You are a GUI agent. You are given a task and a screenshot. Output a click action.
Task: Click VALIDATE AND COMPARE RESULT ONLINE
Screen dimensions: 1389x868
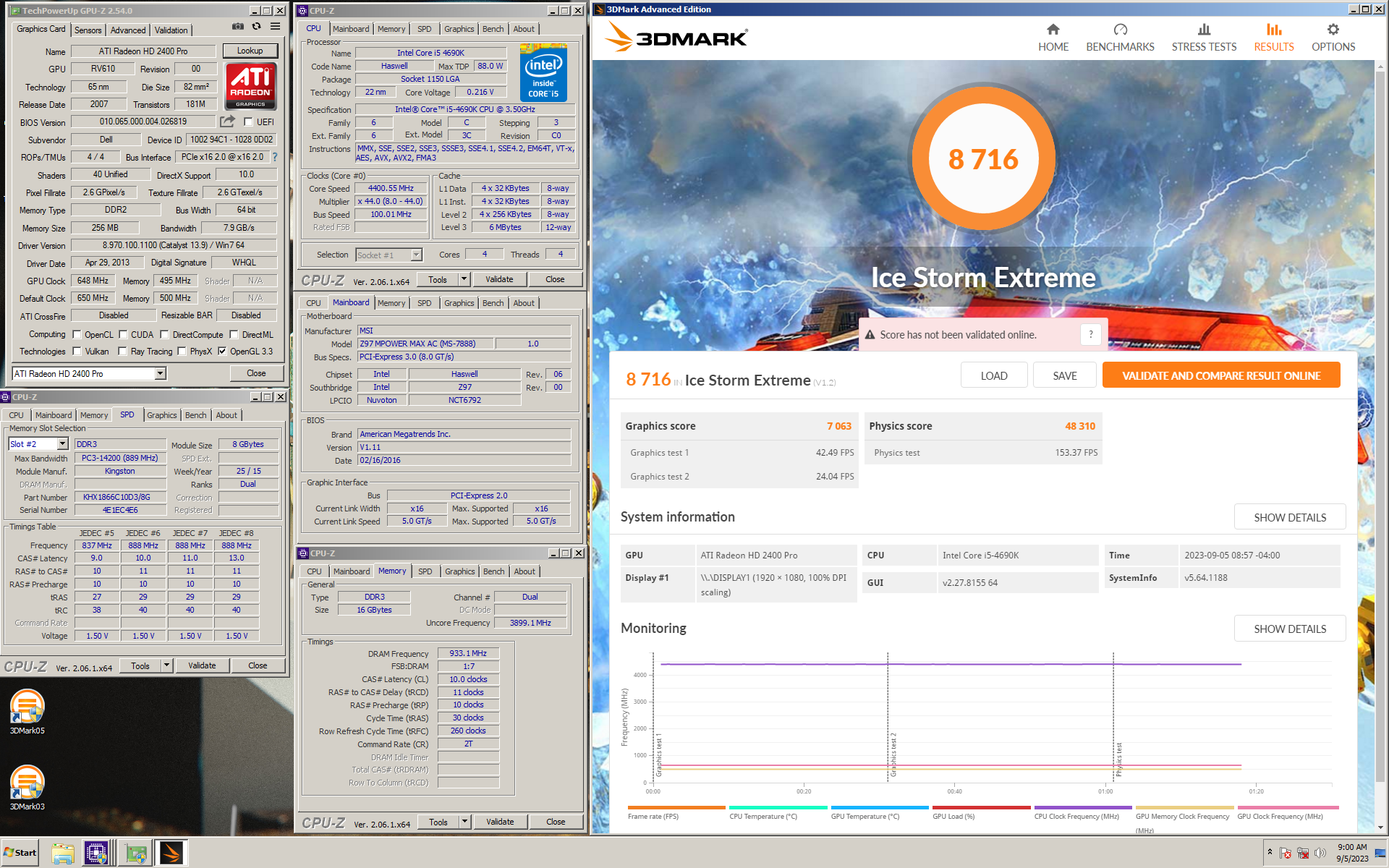click(1221, 375)
